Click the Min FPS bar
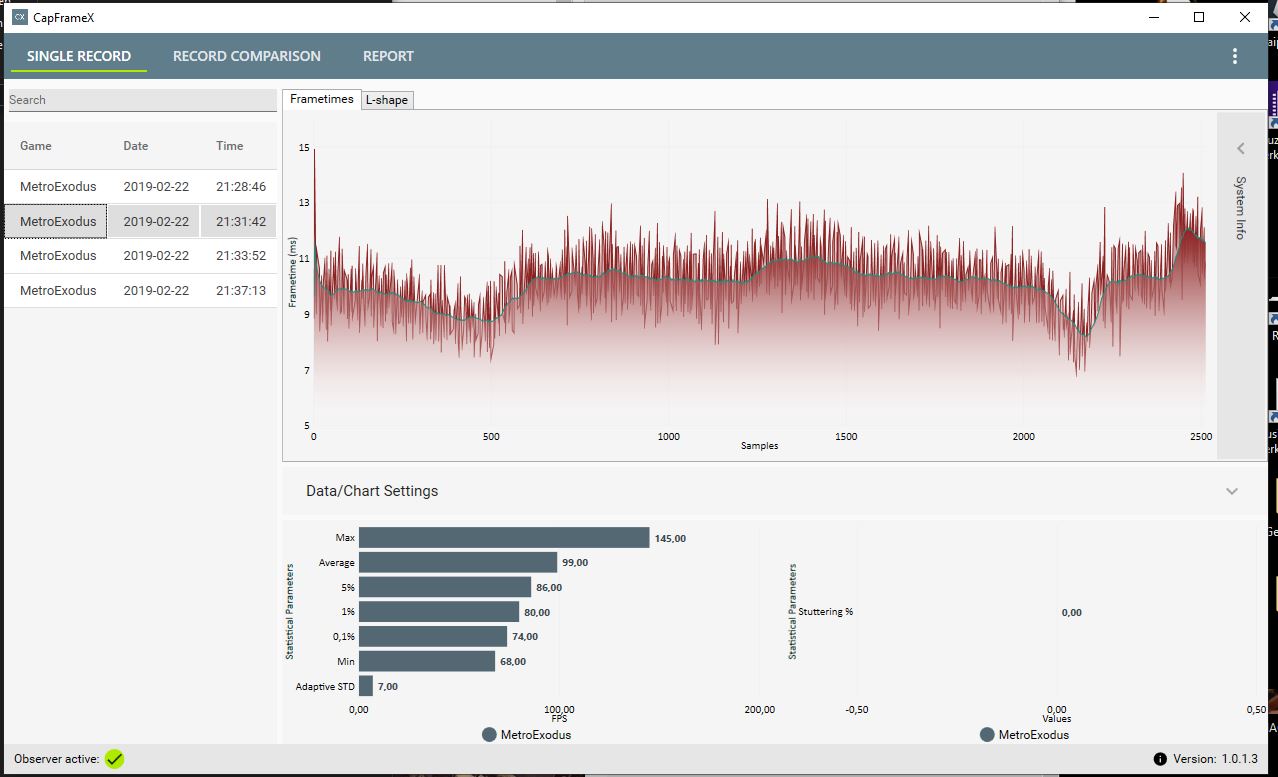The height and width of the screenshot is (777, 1278). 427,661
